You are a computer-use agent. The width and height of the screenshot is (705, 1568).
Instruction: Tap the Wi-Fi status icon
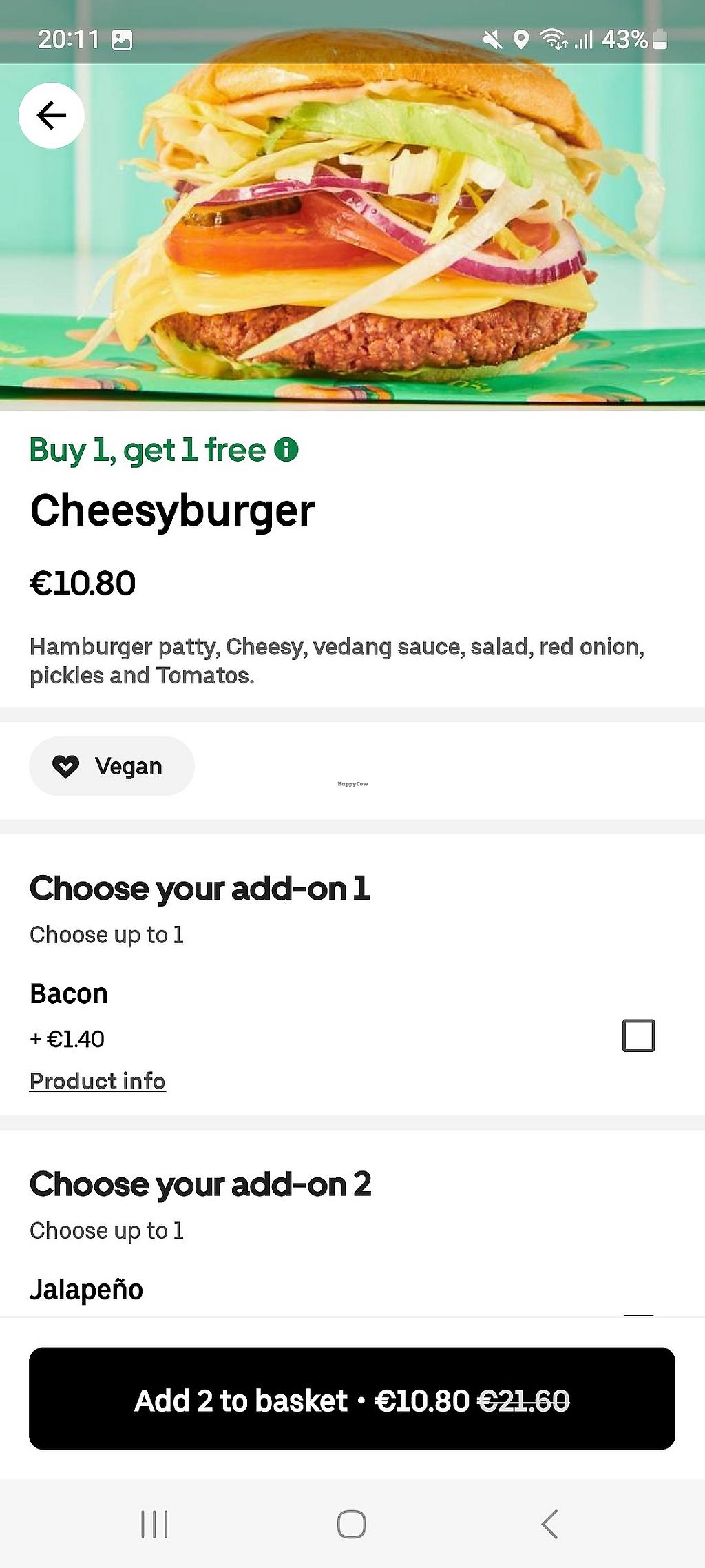pos(553,39)
